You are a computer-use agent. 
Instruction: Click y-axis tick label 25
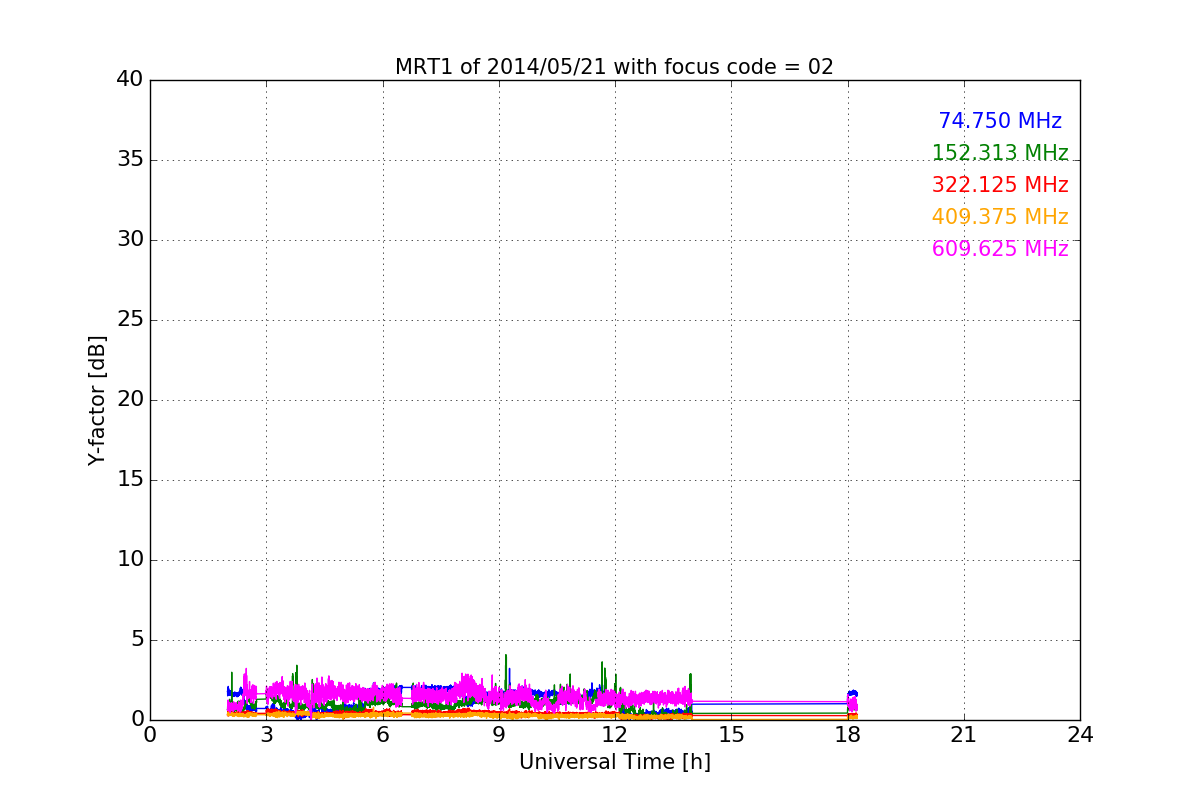[x=130, y=320]
